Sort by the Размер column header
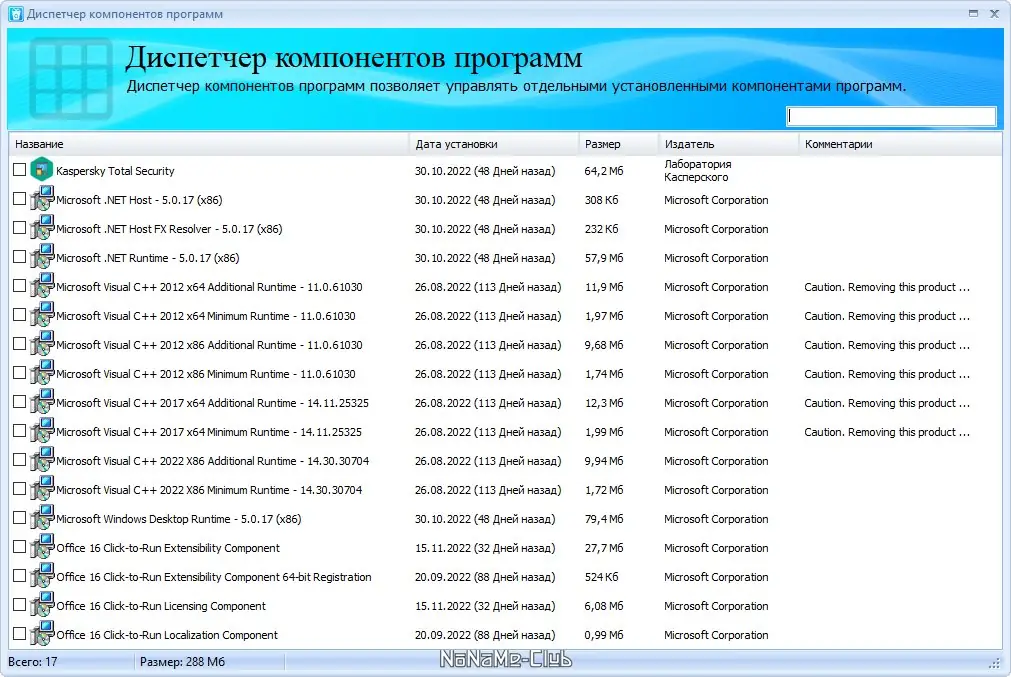1011x677 pixels. point(618,144)
